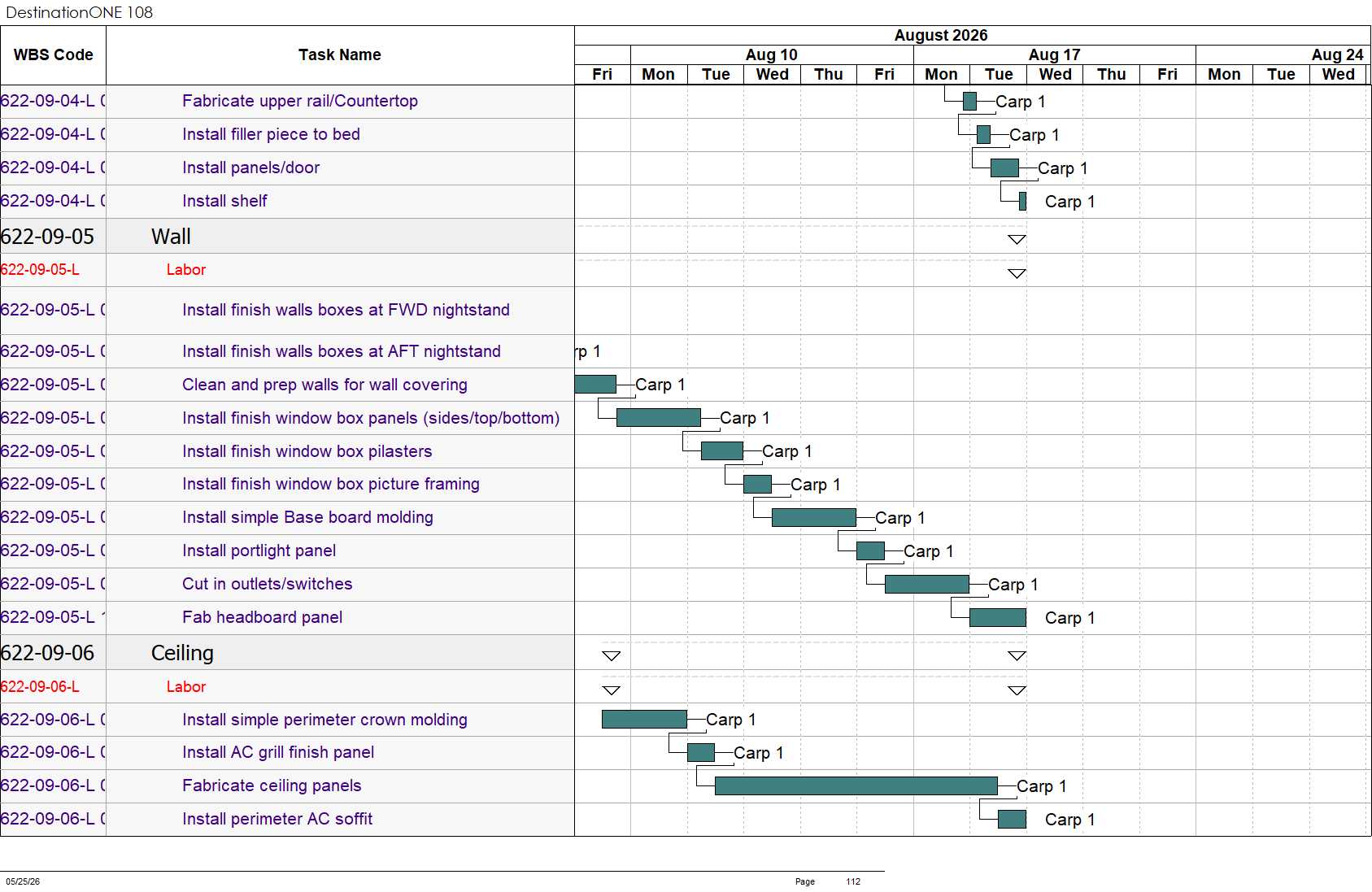Screen dimensions: 1372x892
Task: Click the Aug 10 week header
Action: pyautogui.click(x=772, y=54)
